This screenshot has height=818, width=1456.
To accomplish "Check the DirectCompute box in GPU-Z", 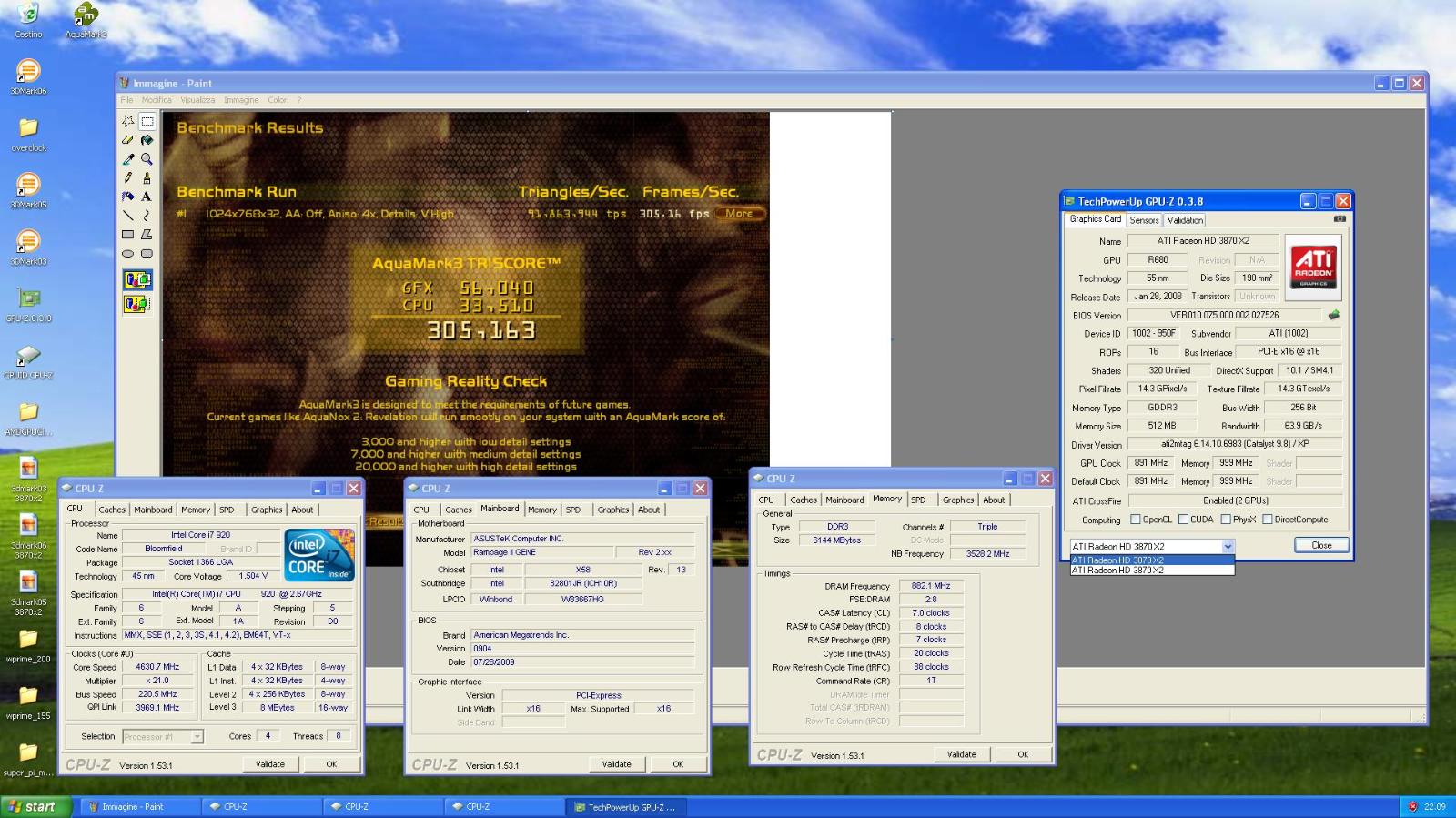I will point(1267,520).
